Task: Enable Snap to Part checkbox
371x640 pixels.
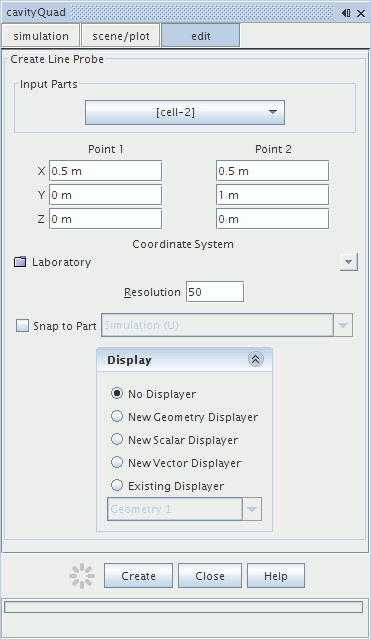Action: point(22,325)
